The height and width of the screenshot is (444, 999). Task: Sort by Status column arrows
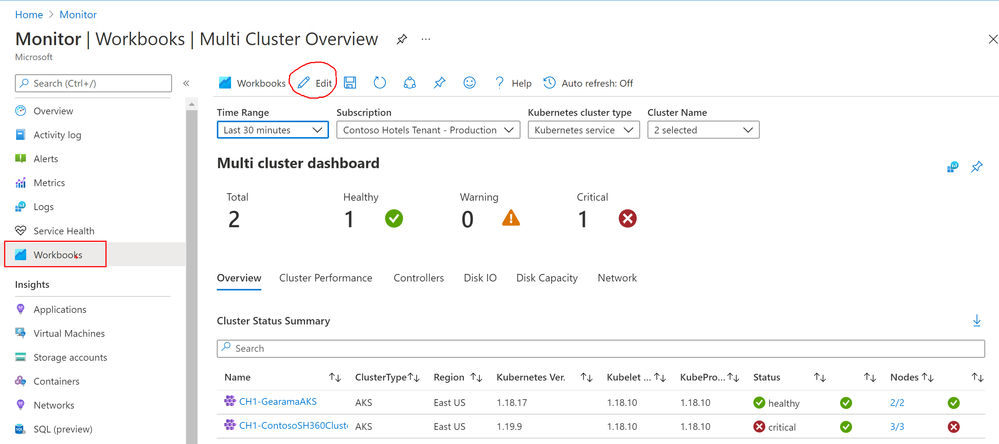pos(820,377)
